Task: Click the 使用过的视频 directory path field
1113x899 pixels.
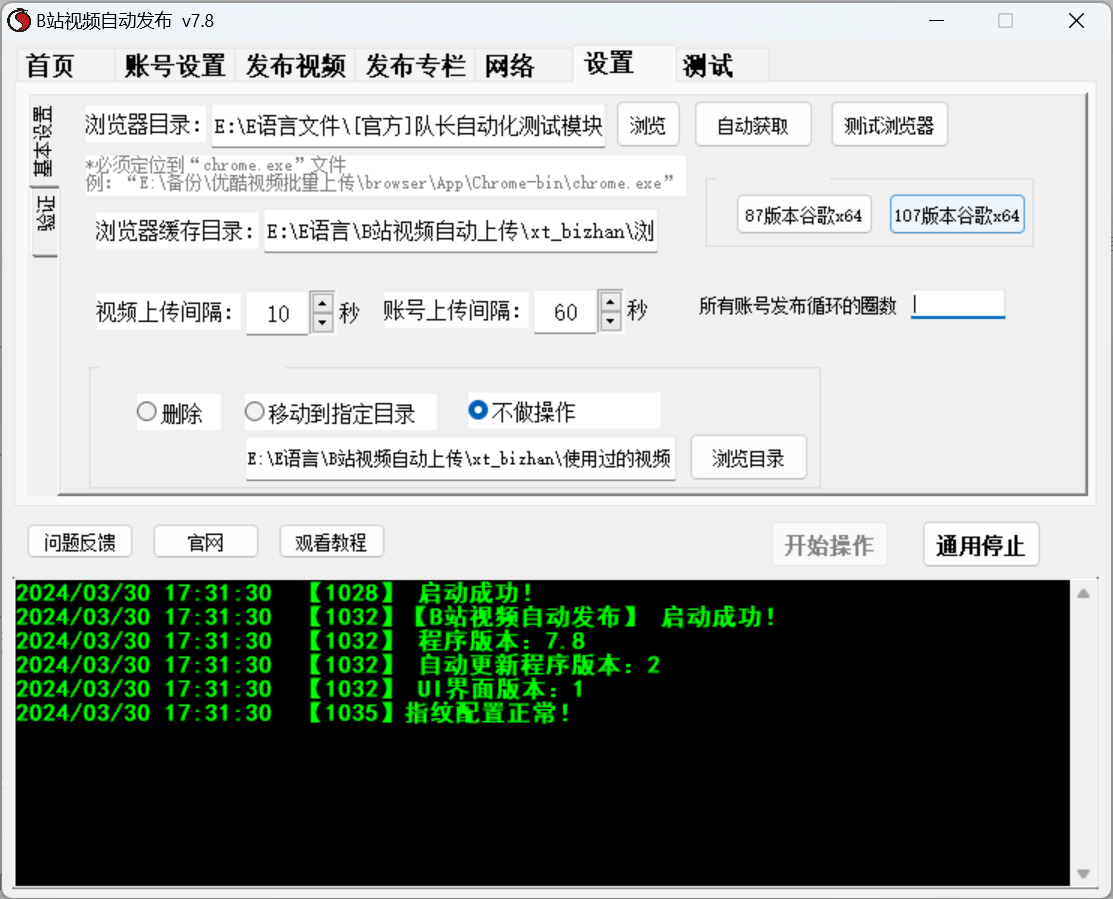Action: pos(460,458)
